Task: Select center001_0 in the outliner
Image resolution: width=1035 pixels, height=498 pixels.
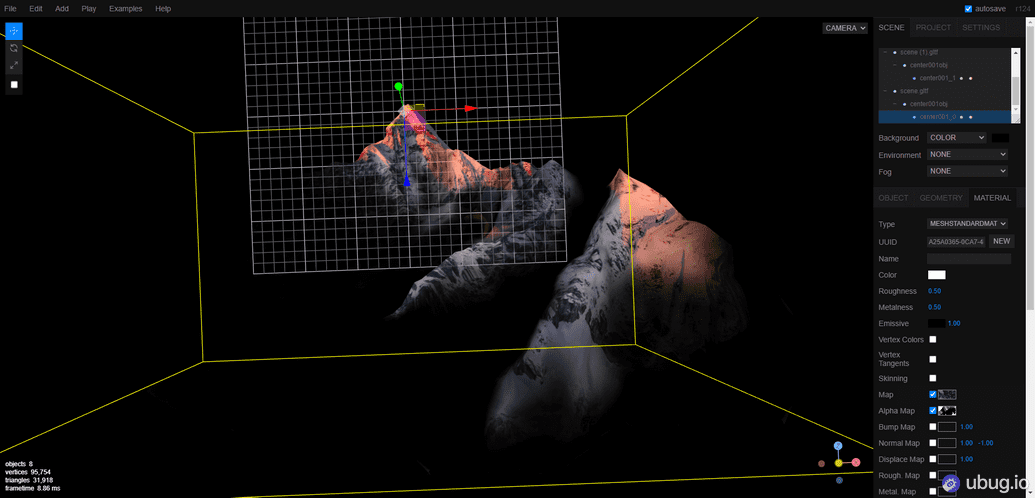Action: [x=945, y=117]
